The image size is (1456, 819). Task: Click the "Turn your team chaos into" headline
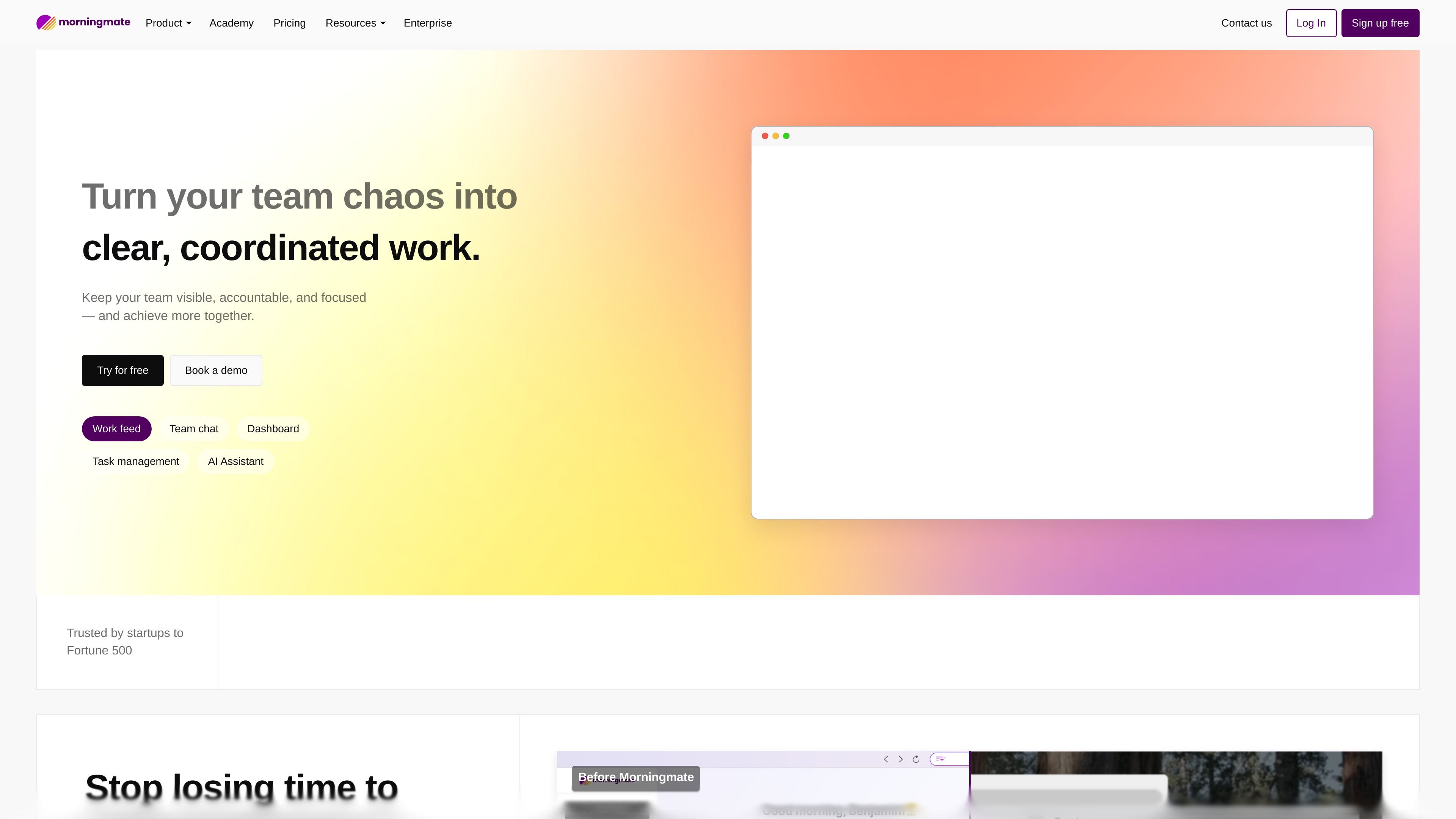300,196
